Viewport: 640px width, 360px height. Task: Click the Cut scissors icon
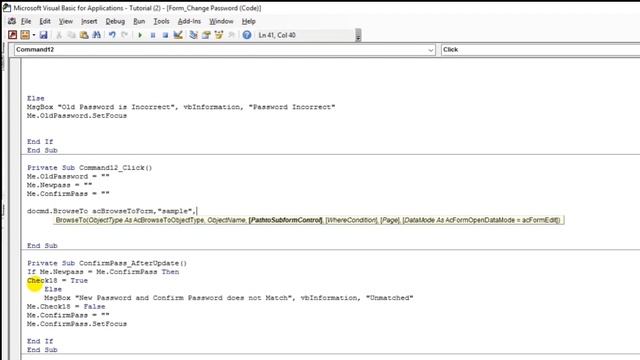(x=59, y=35)
